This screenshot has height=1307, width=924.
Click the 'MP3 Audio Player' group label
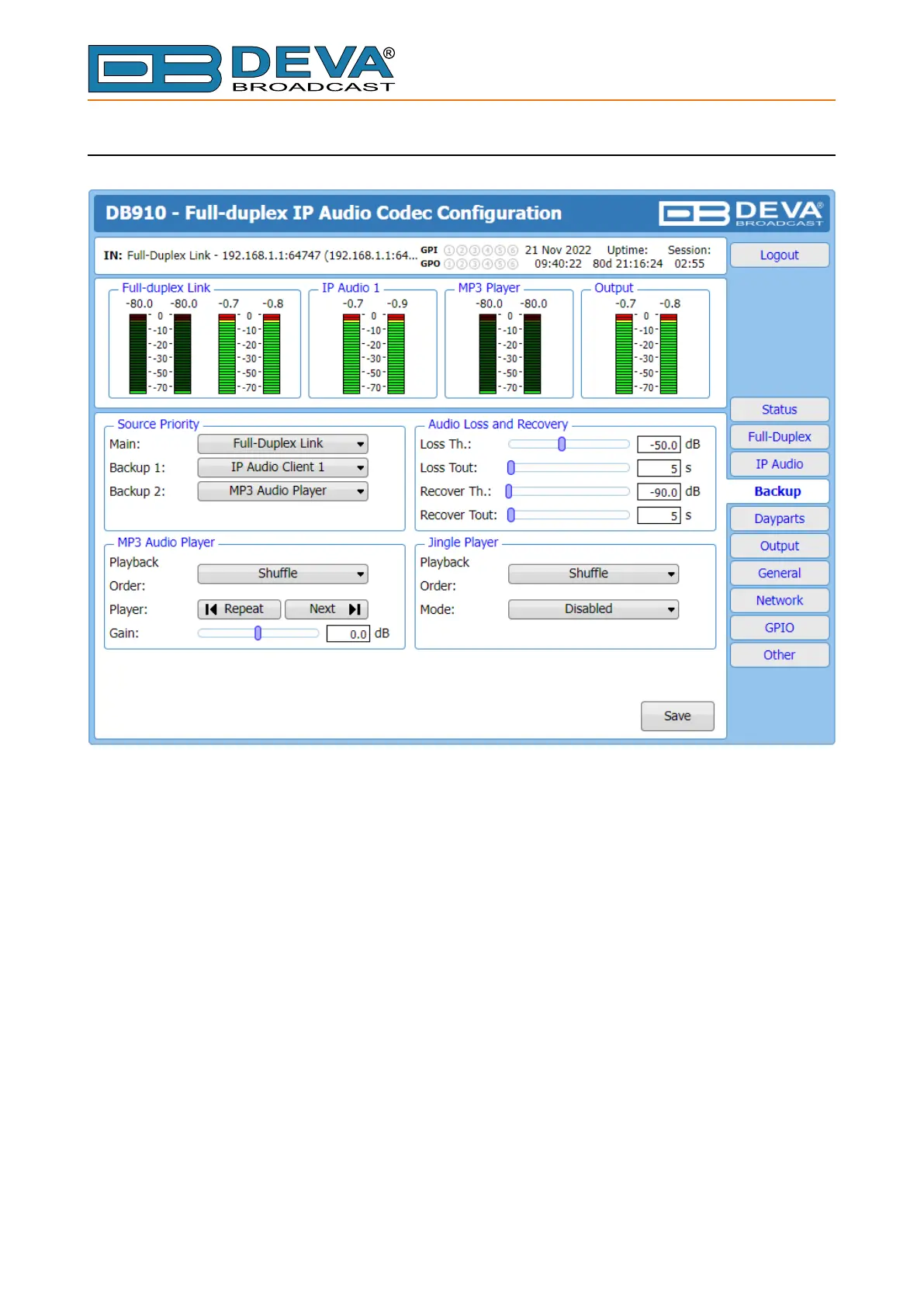click(x=166, y=543)
